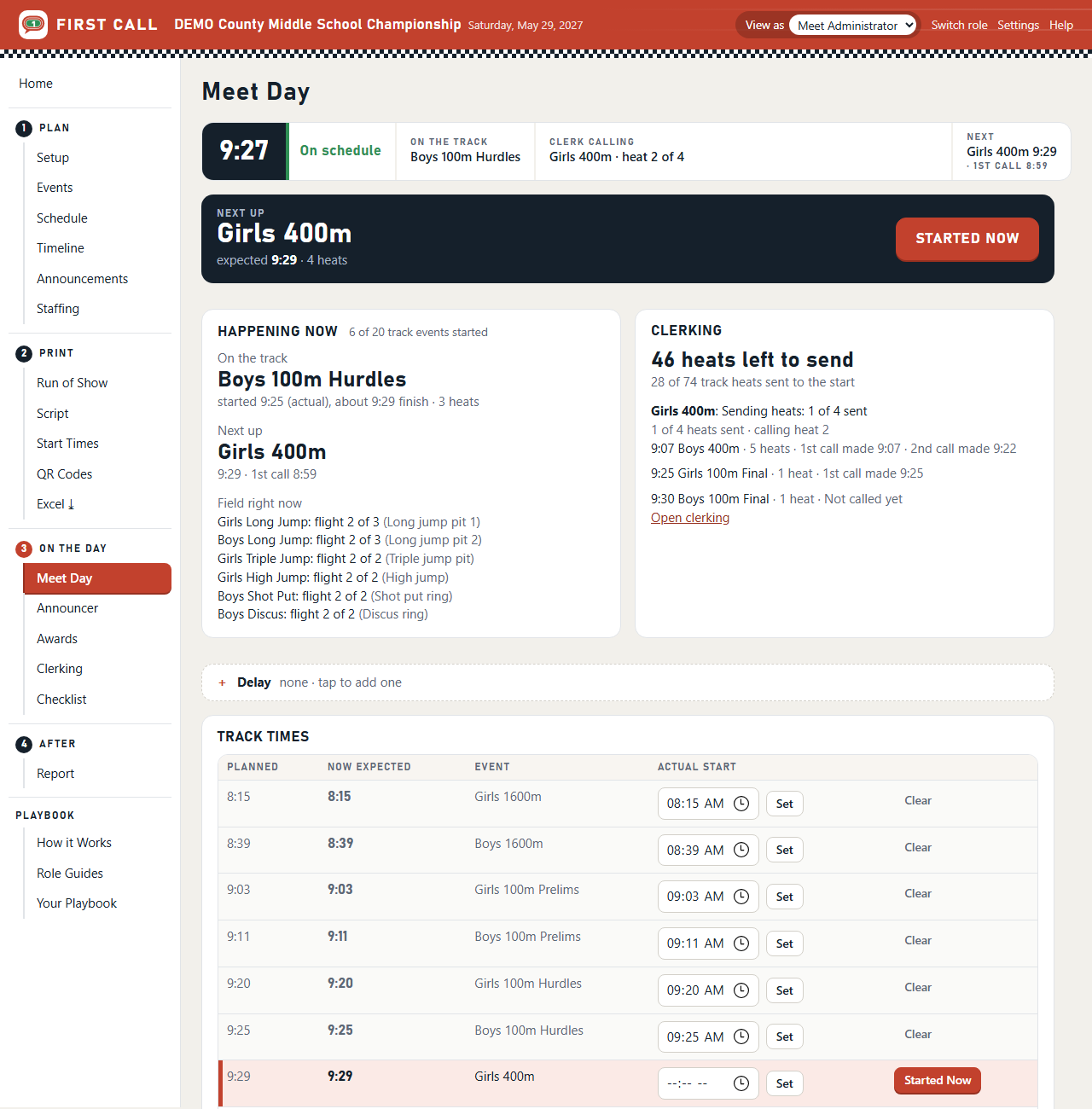Image resolution: width=1092 pixels, height=1109 pixels.
Task: Open QR Codes in the sidebar
Action: click(x=65, y=474)
